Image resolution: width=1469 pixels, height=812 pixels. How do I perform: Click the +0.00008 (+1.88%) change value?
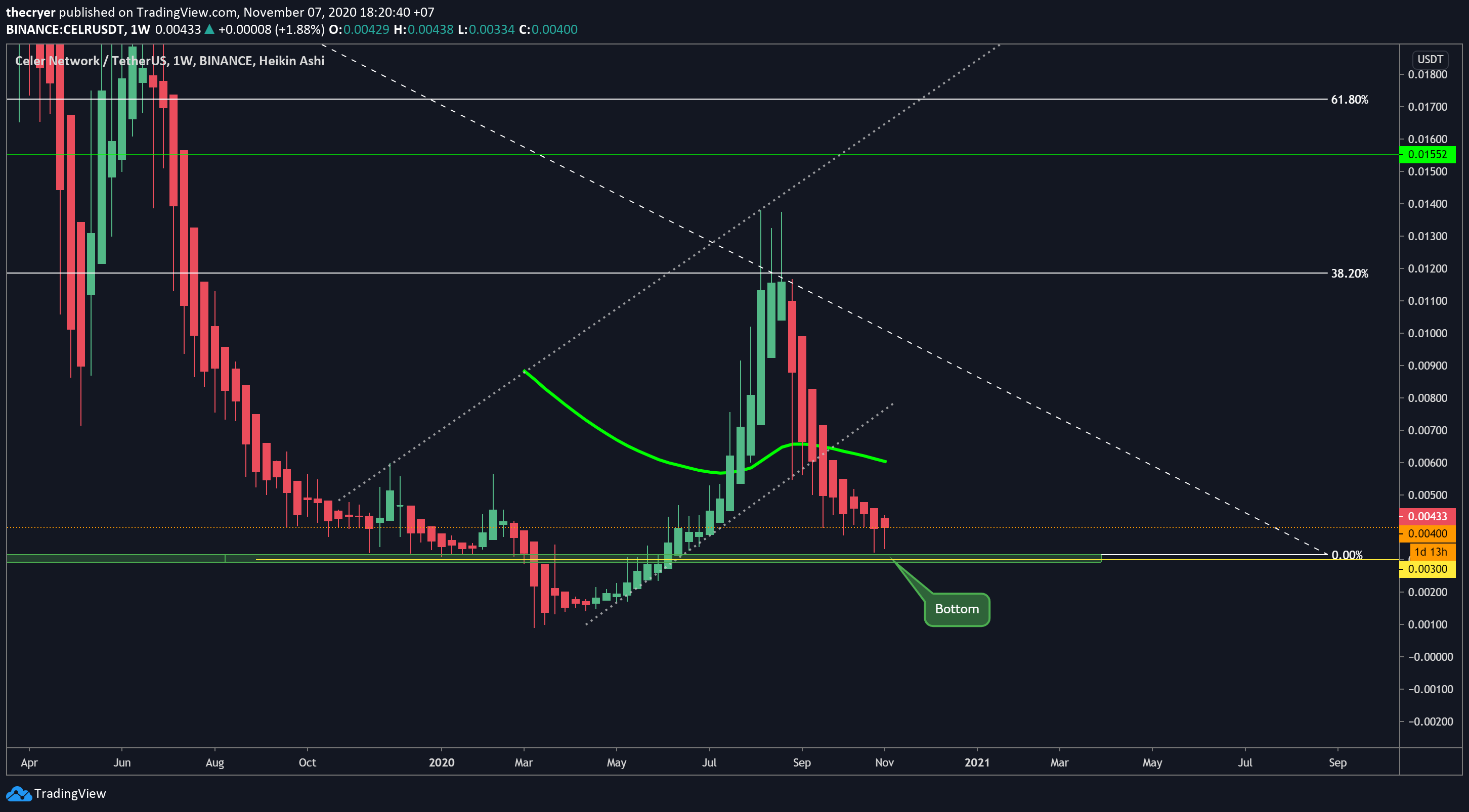[x=272, y=30]
